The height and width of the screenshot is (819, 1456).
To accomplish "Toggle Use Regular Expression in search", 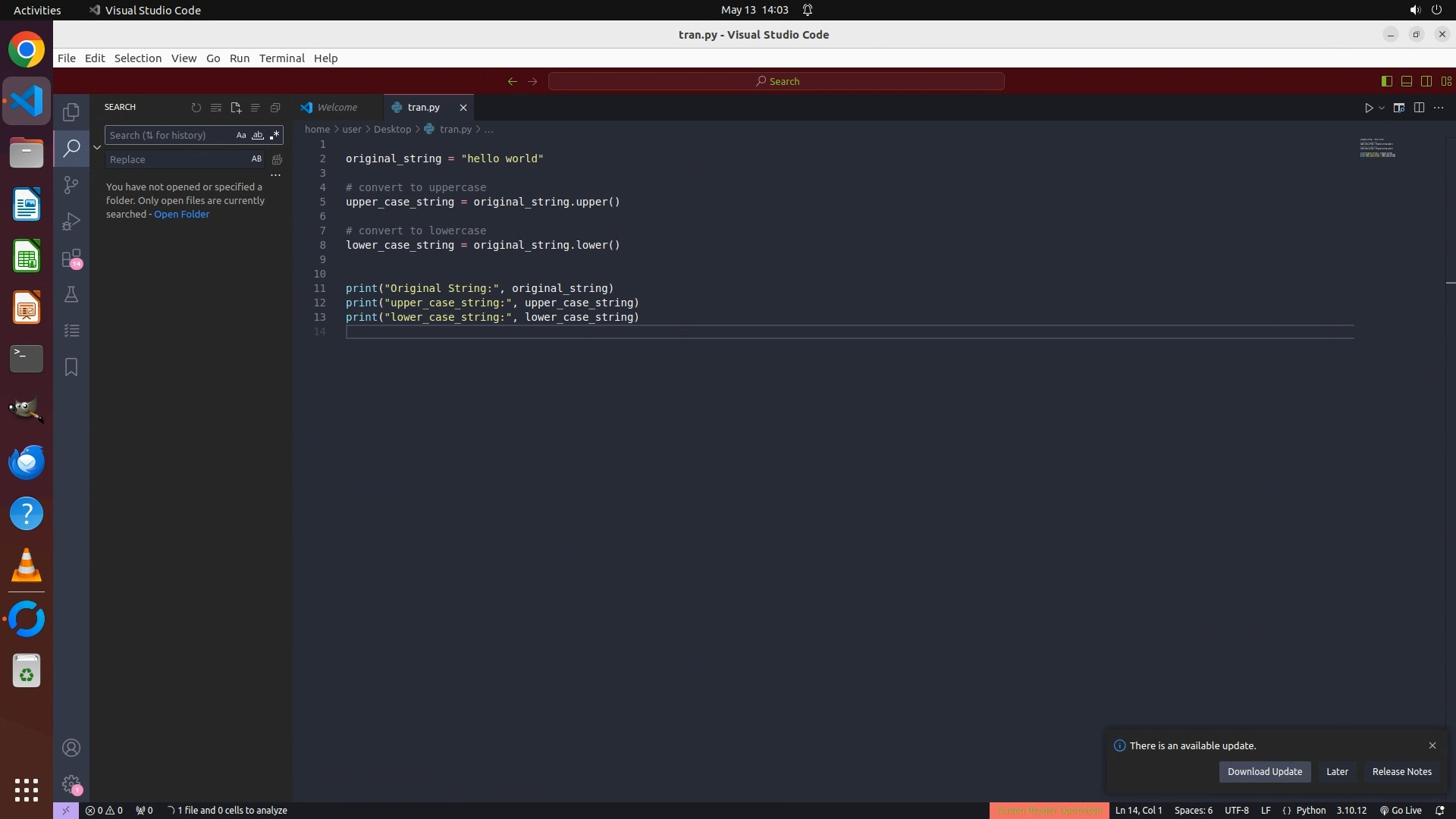I will click(x=275, y=135).
